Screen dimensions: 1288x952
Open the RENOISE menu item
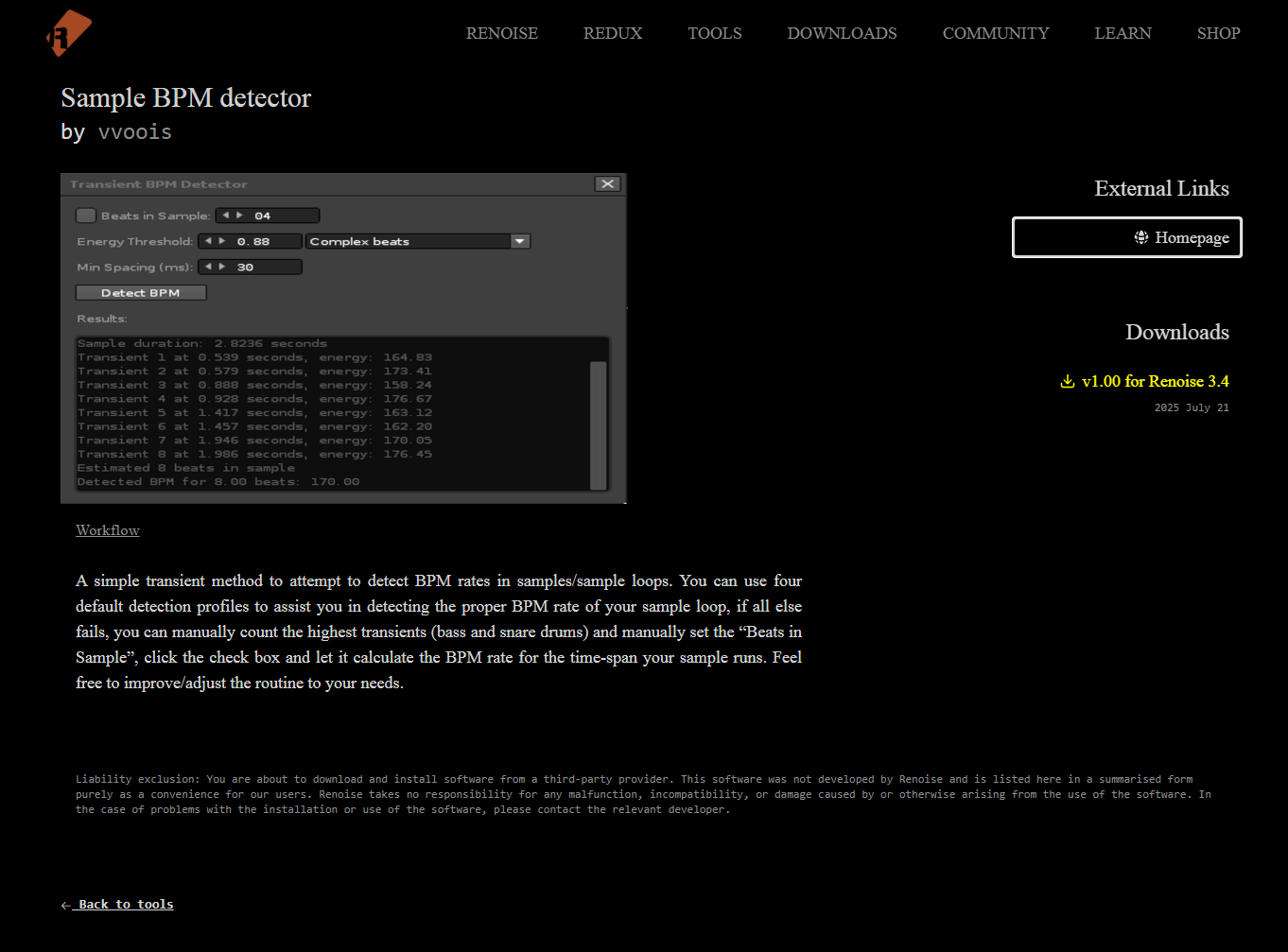(502, 33)
